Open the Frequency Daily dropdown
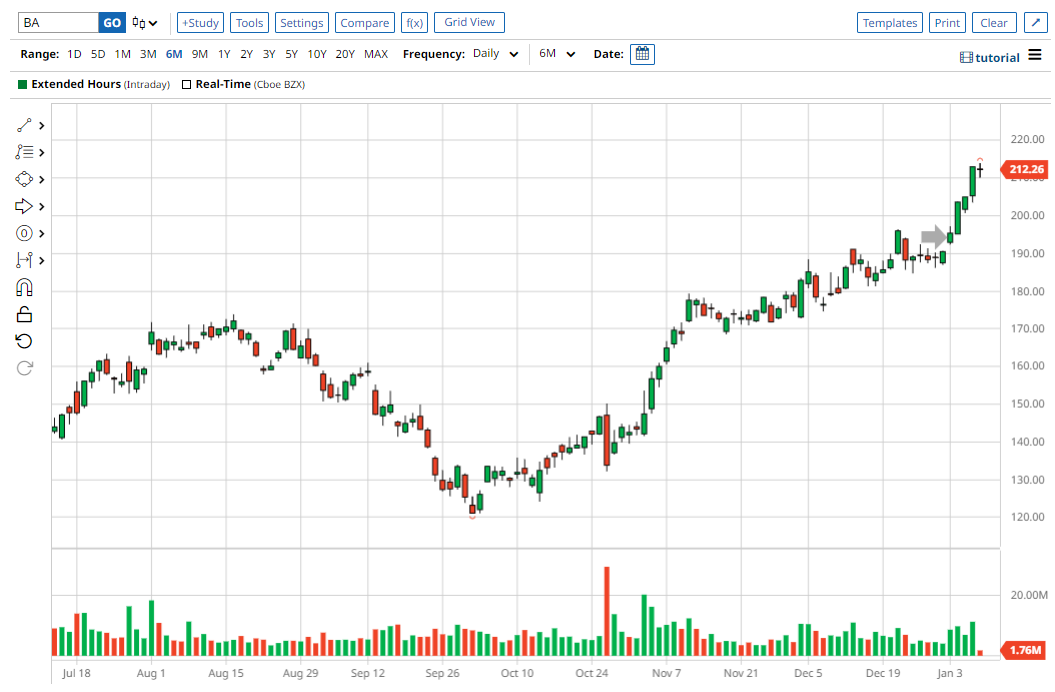Image resolution: width=1055 pixels, height=692 pixels. tap(495, 54)
